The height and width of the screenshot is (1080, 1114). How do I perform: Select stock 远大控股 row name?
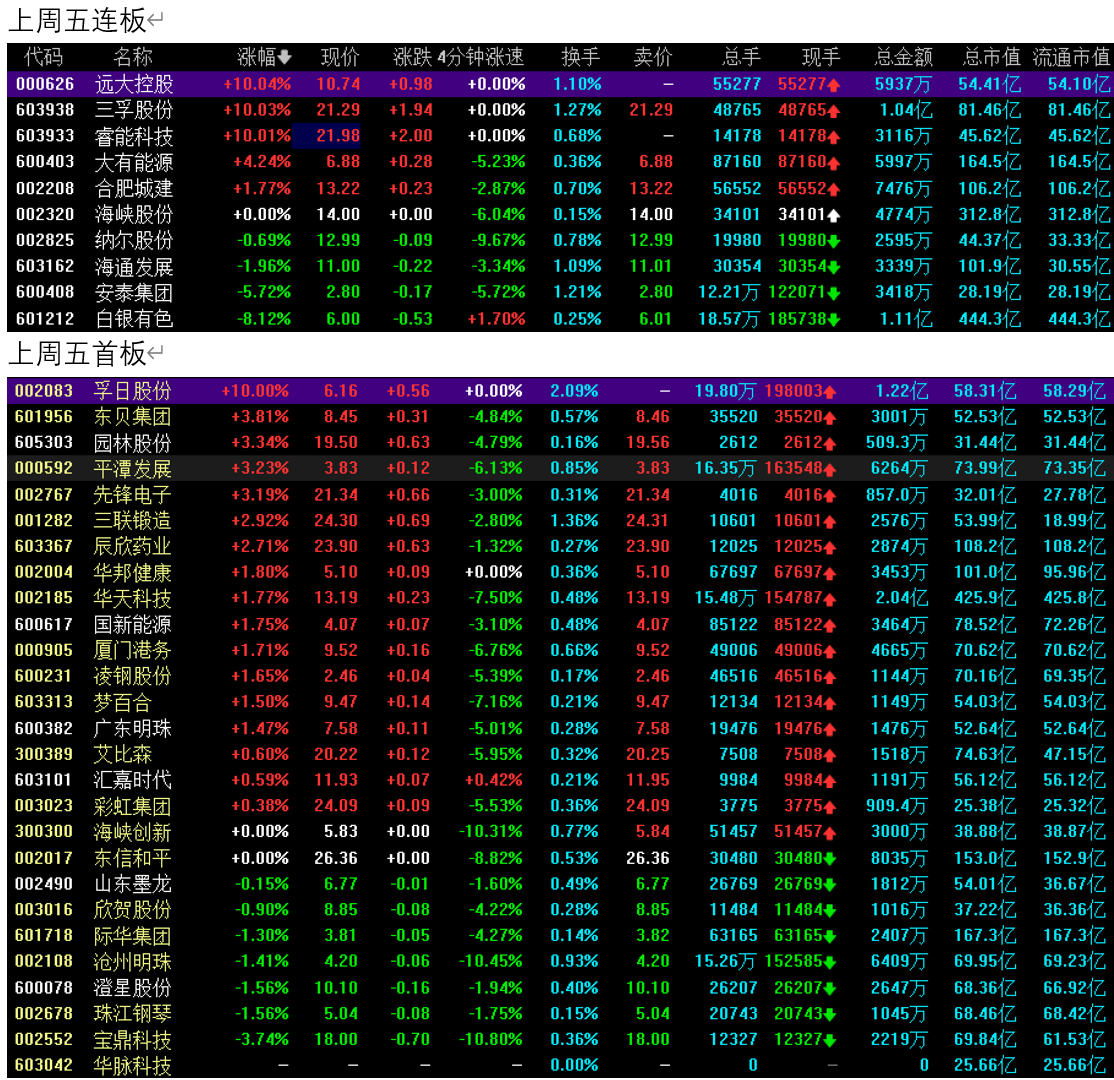(x=134, y=84)
